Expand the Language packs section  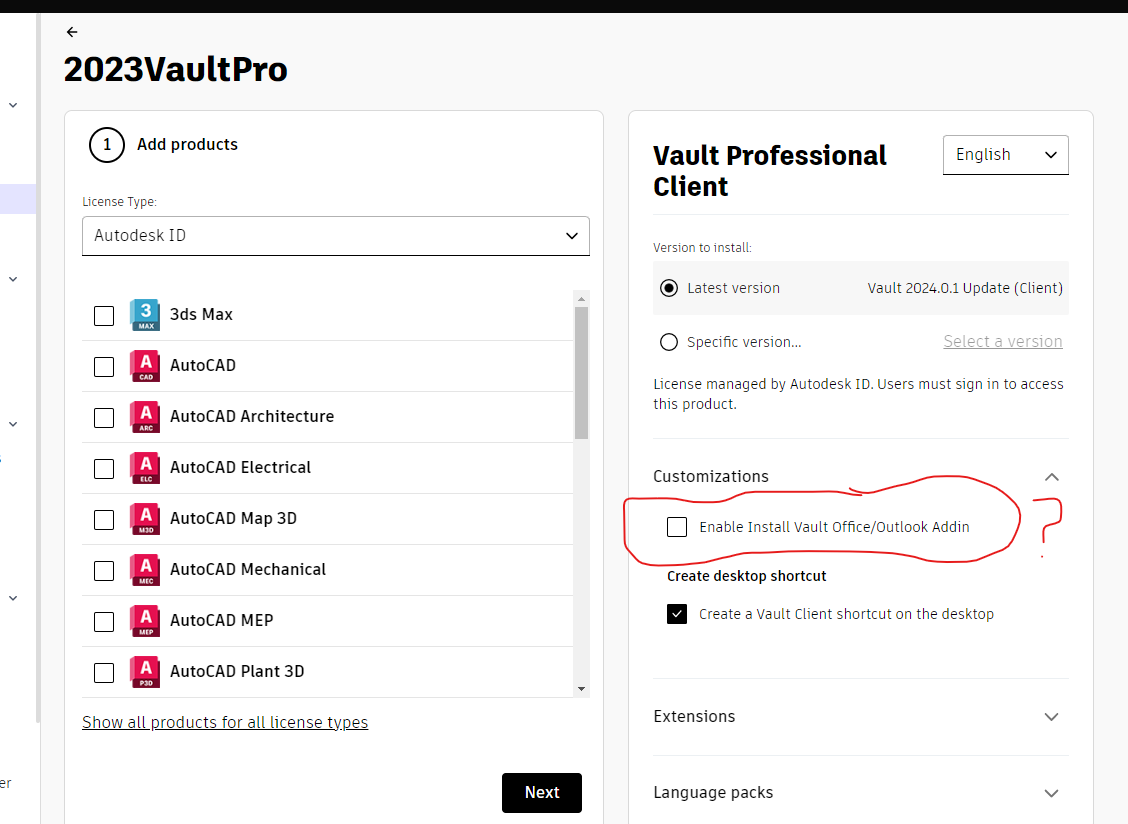[x=1051, y=792]
